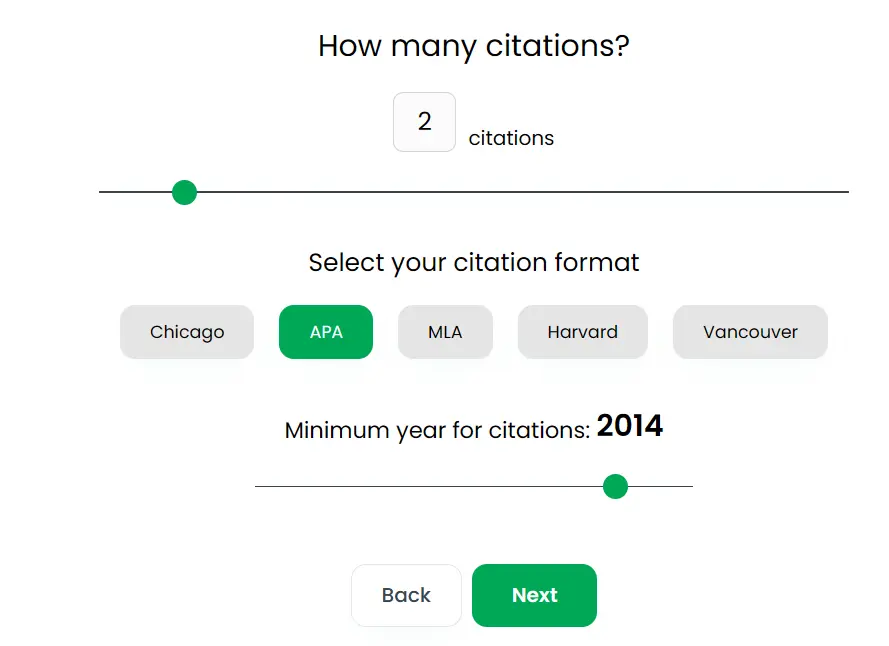
Task: Click the year slider track right of handle
Action: [x=661, y=487]
